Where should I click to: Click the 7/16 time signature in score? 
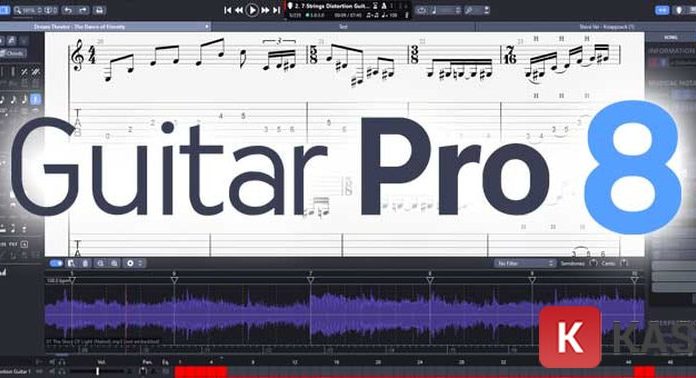[510, 56]
